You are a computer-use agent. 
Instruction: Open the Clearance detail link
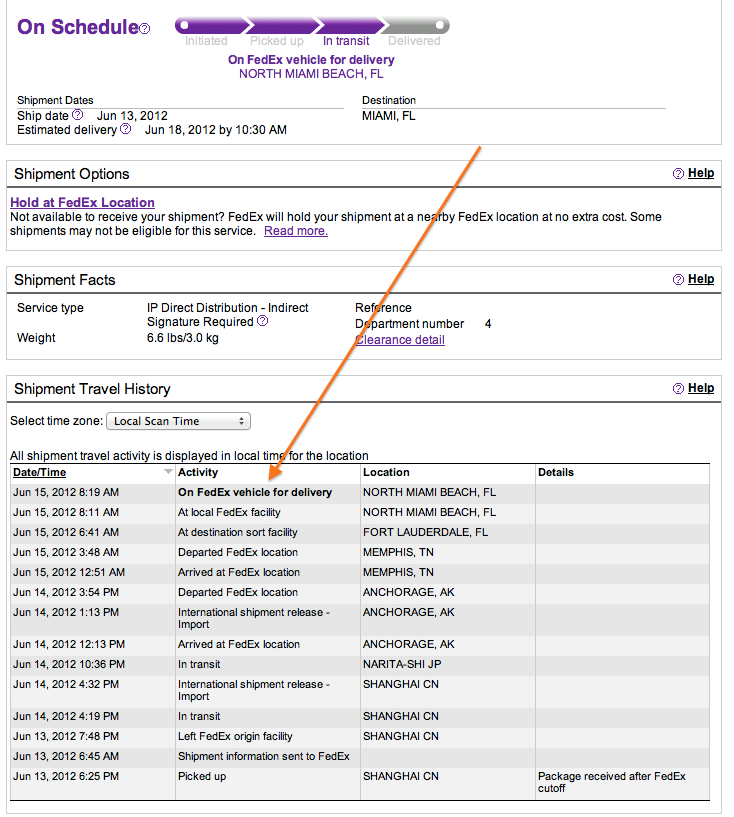coord(400,340)
